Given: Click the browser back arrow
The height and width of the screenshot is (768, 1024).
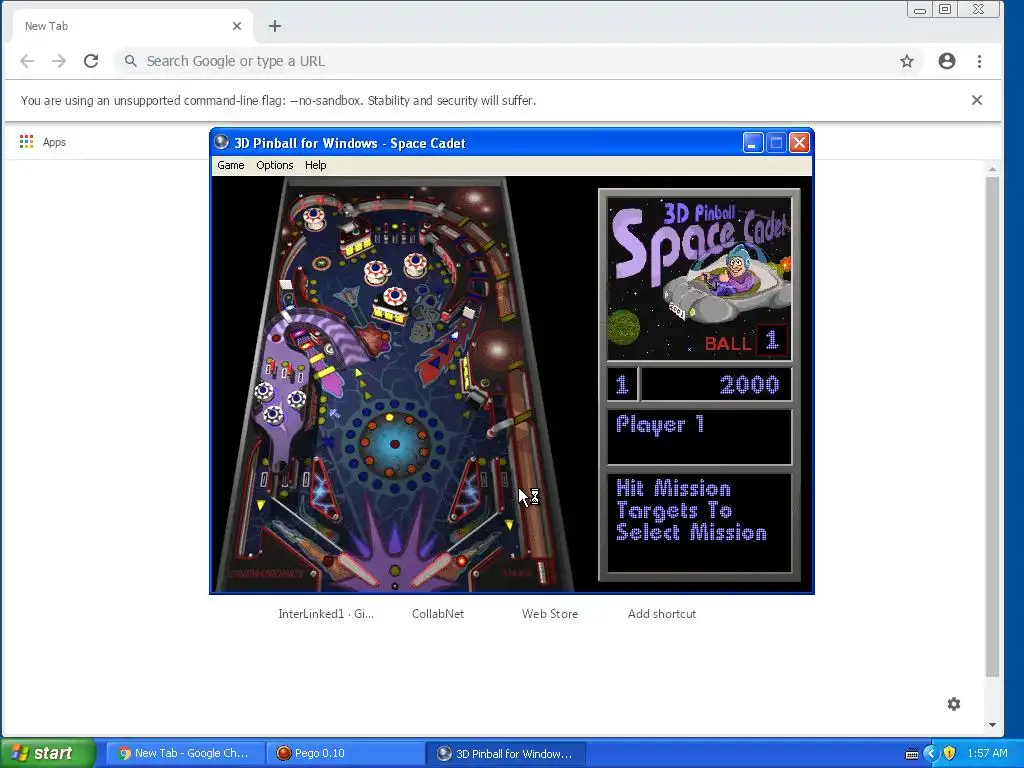Looking at the screenshot, I should coord(27,61).
